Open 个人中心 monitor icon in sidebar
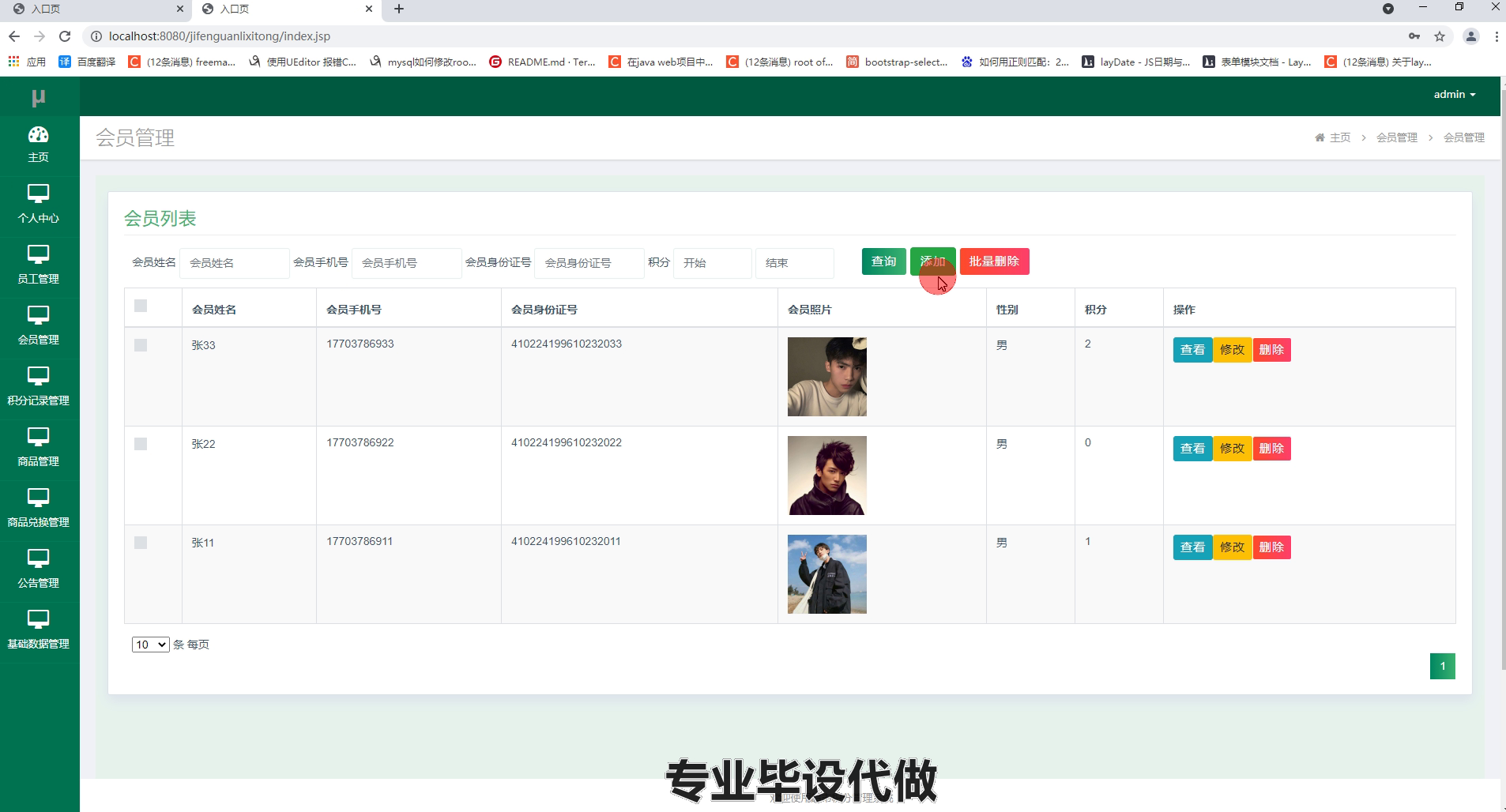 38,193
